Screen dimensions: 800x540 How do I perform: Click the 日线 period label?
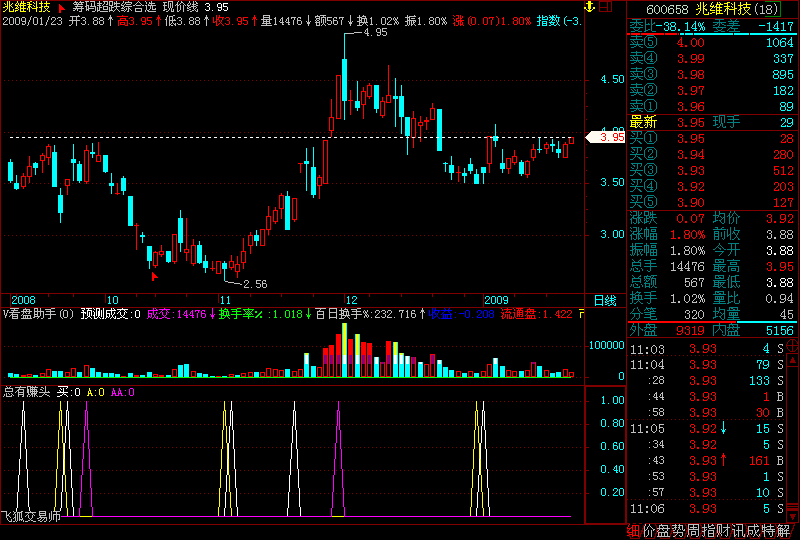(x=605, y=301)
